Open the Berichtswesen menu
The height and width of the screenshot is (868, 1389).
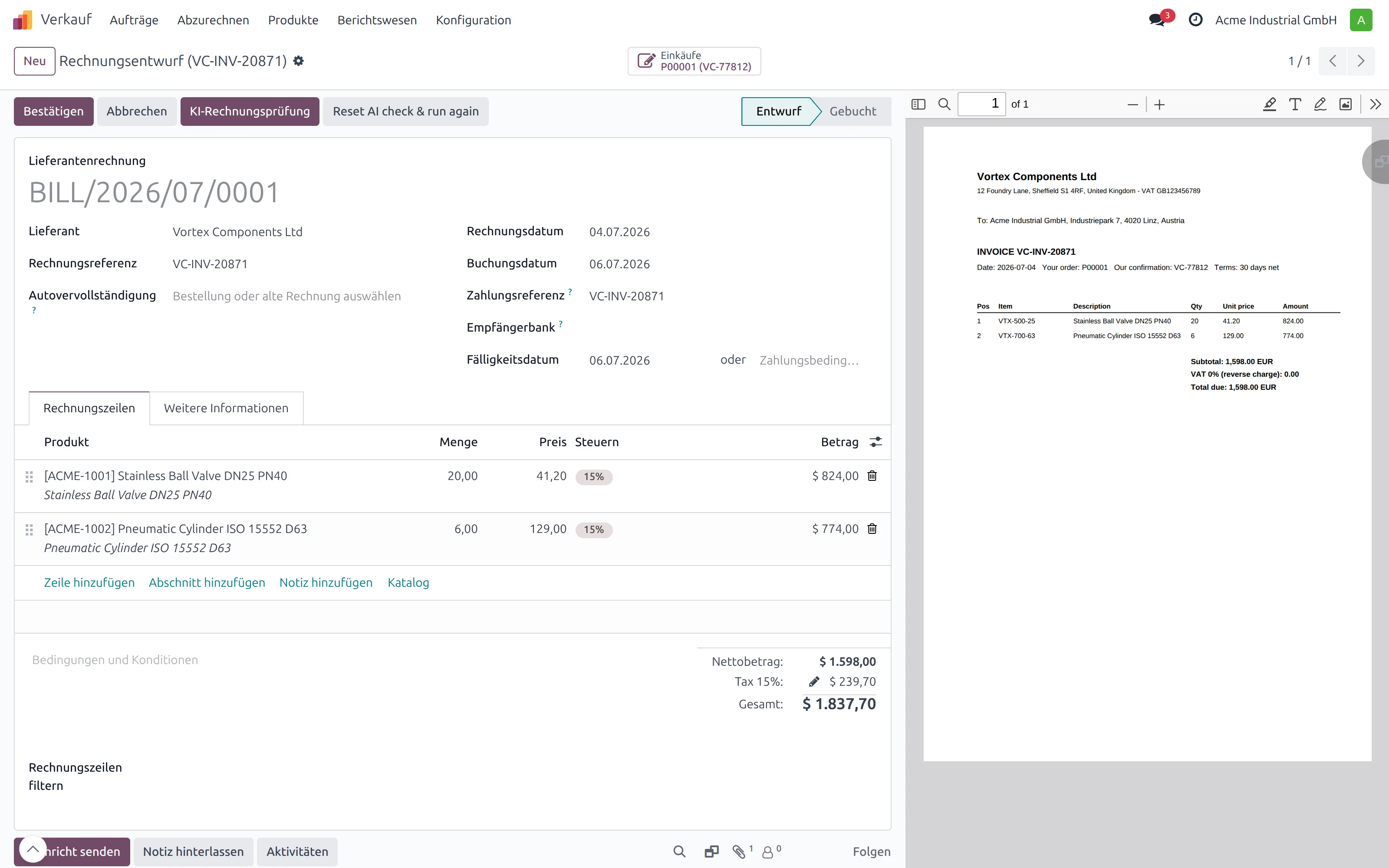coord(377,20)
